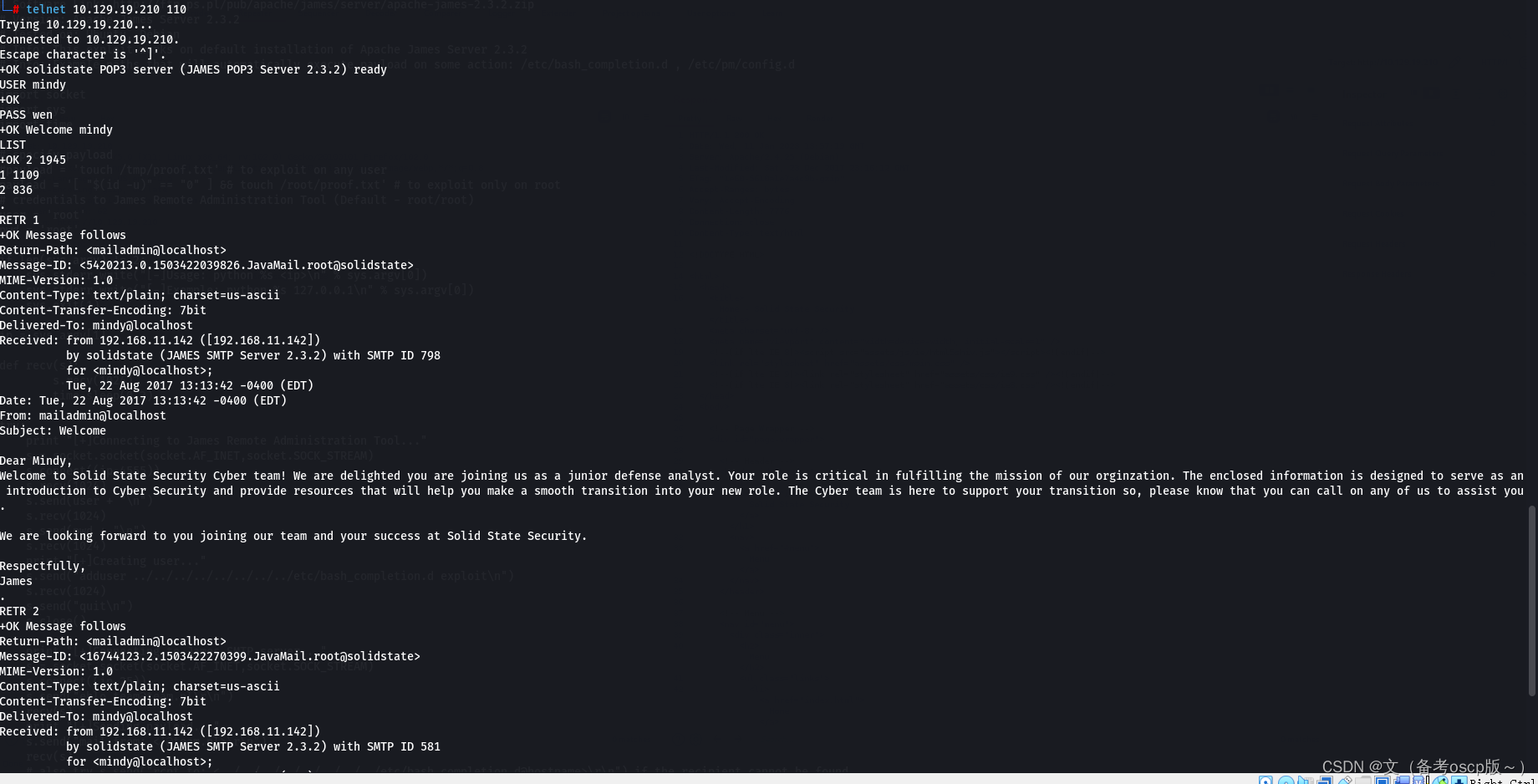Click the network adapter status icon
The height and width of the screenshot is (784, 1538).
(x=1325, y=781)
